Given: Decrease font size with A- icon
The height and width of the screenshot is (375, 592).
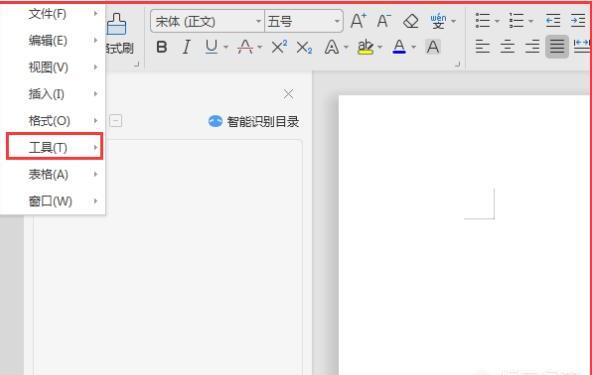Looking at the screenshot, I should 384,21.
